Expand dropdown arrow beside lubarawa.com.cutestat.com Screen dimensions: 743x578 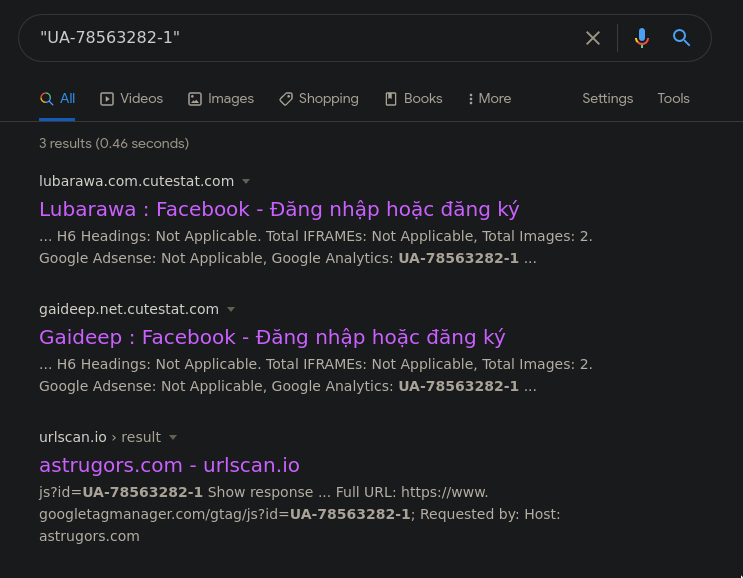(246, 181)
